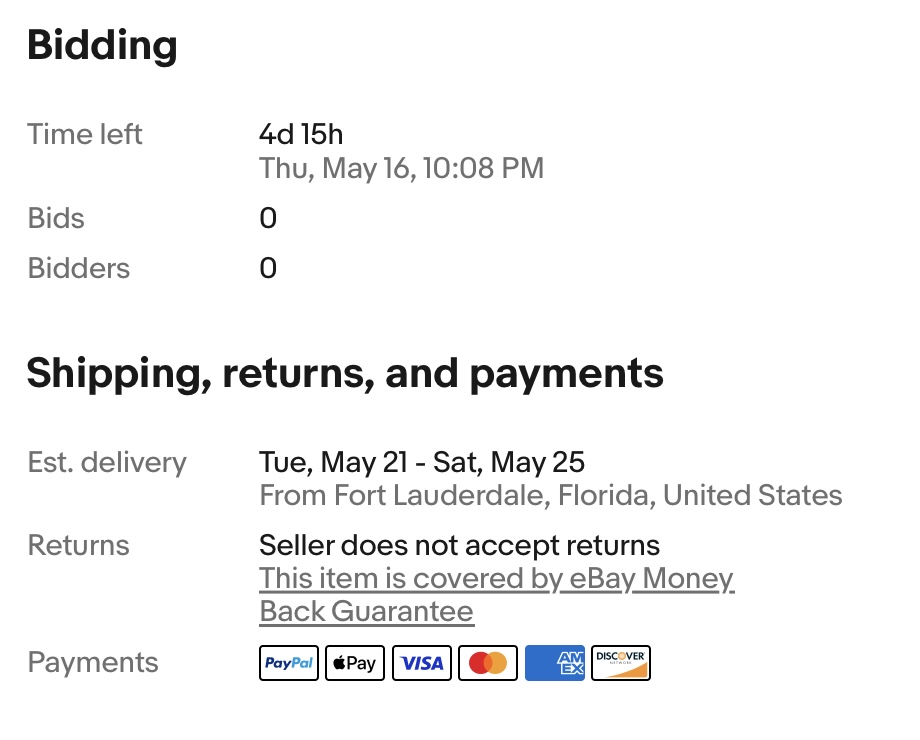Click the Bidders count value
The height and width of the screenshot is (740, 920).
click(x=268, y=268)
